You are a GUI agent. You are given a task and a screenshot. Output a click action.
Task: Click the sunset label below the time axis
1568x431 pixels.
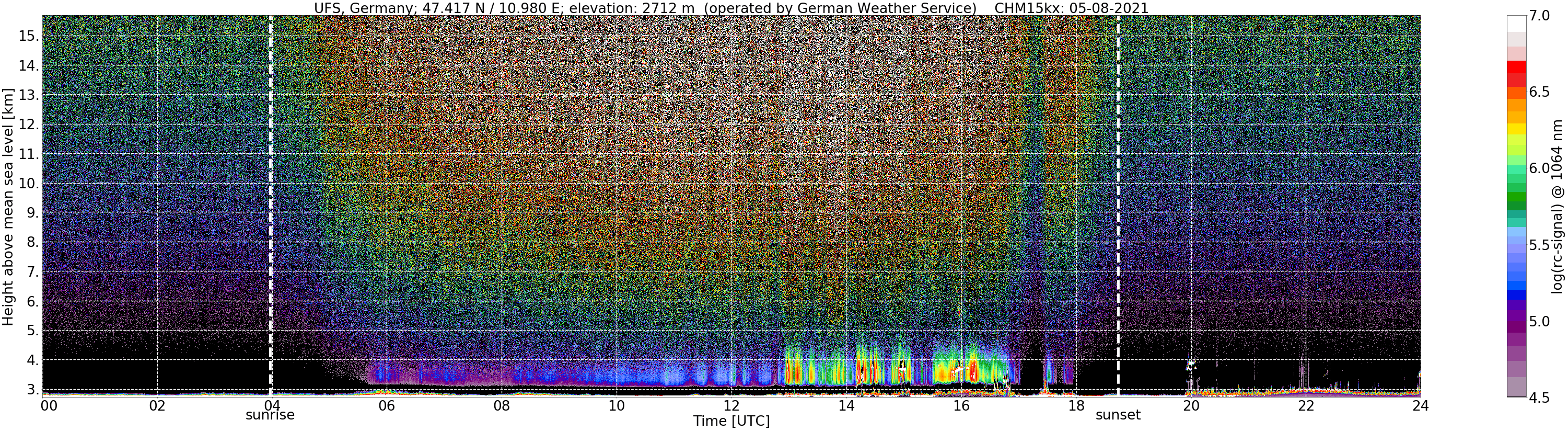[x=1118, y=415]
